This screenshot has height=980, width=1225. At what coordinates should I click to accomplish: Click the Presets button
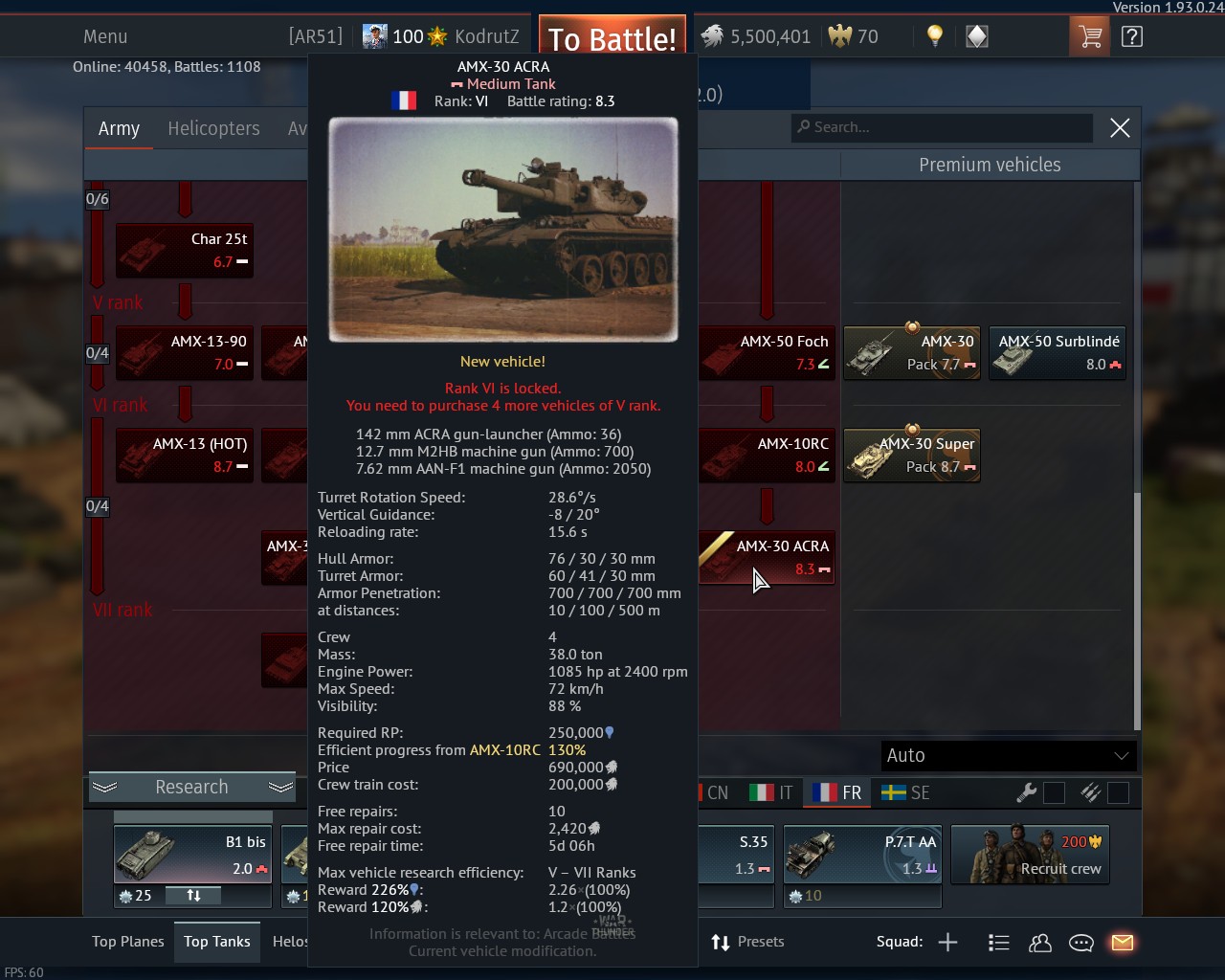coord(747,942)
